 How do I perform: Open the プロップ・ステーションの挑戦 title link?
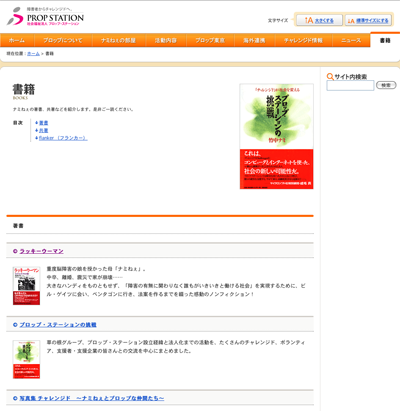pyautogui.click(x=58, y=325)
